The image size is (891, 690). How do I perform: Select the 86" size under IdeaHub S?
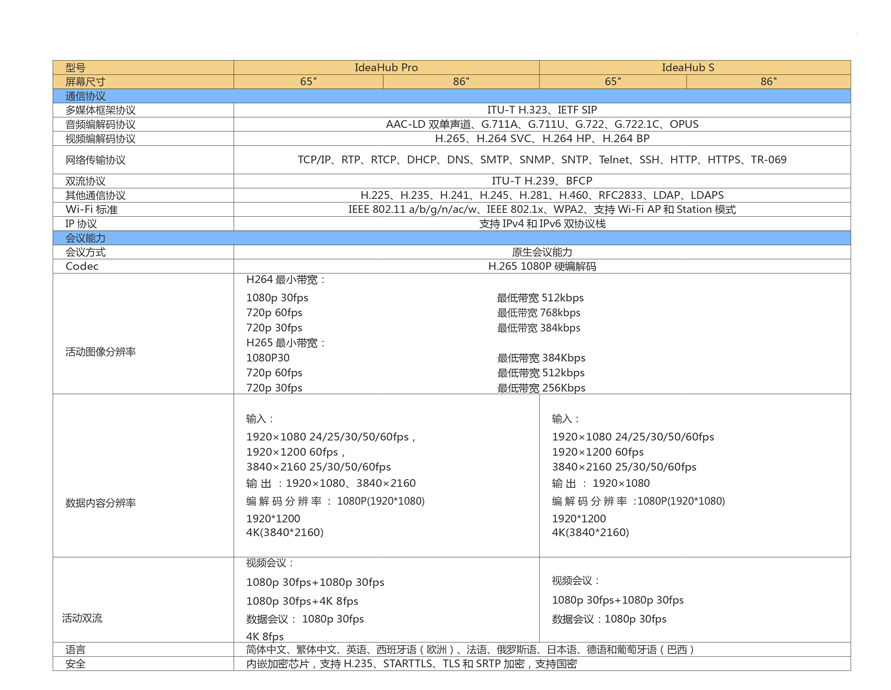(768, 82)
